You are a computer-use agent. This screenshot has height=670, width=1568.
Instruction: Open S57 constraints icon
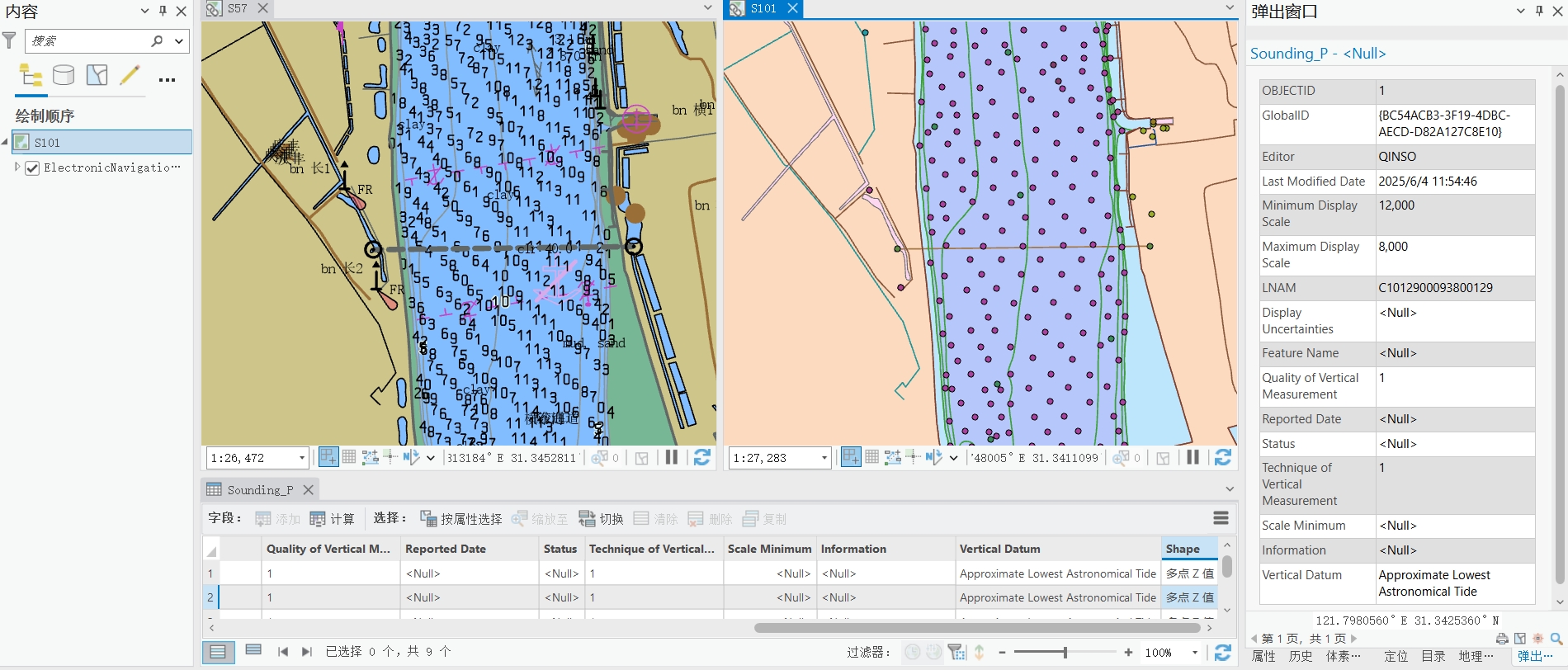coord(370,457)
